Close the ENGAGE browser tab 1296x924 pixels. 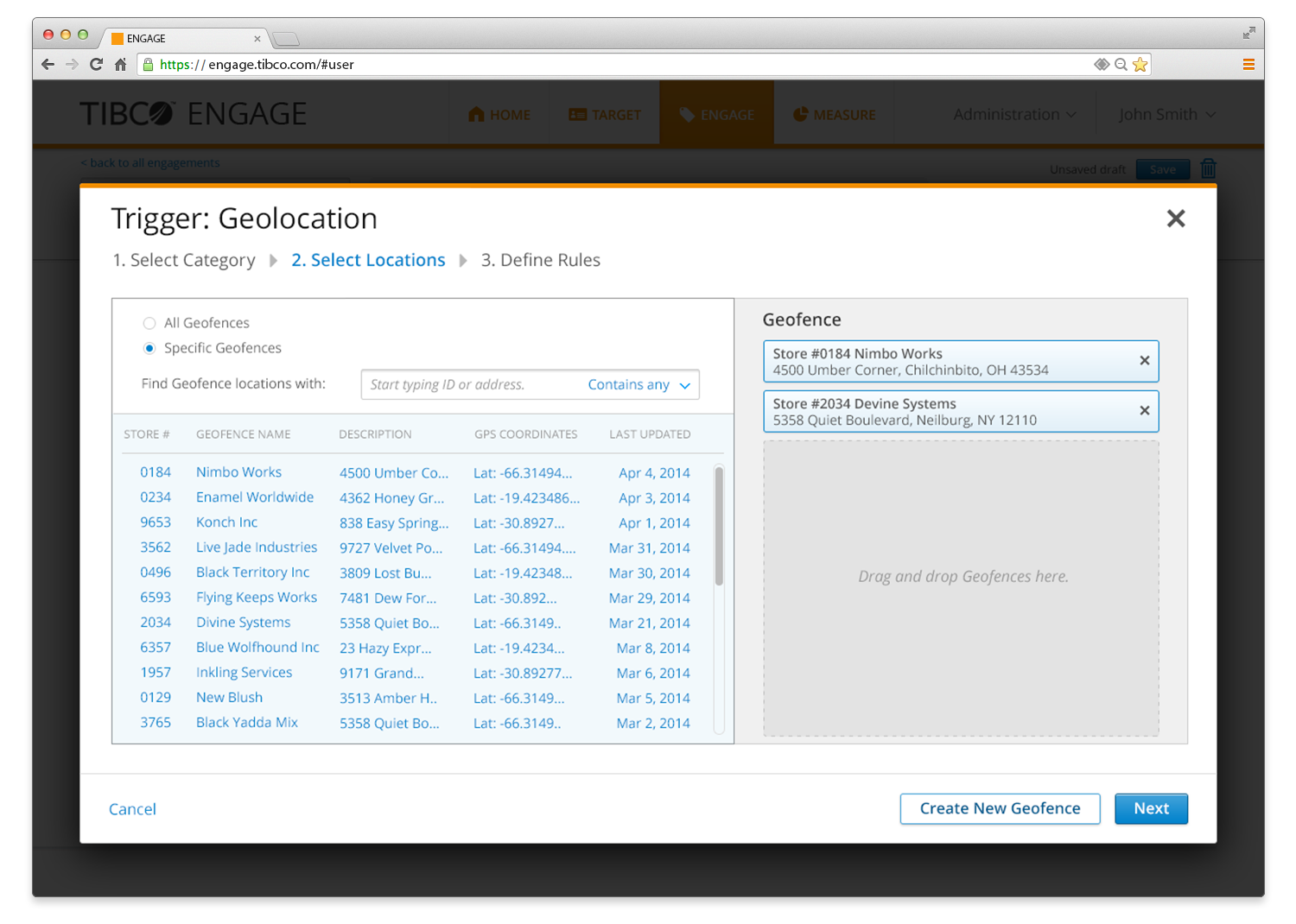pos(257,39)
